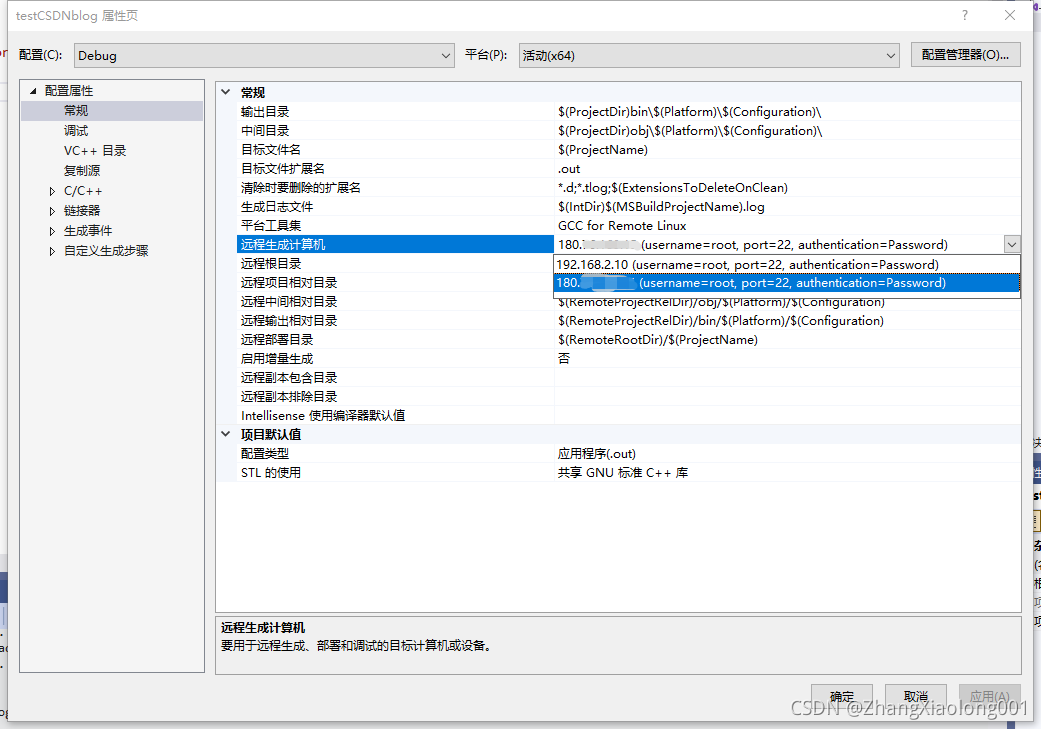Click the 目标文件扩展名 property row
Image resolution: width=1041 pixels, height=729 pixels.
click(x=629, y=169)
